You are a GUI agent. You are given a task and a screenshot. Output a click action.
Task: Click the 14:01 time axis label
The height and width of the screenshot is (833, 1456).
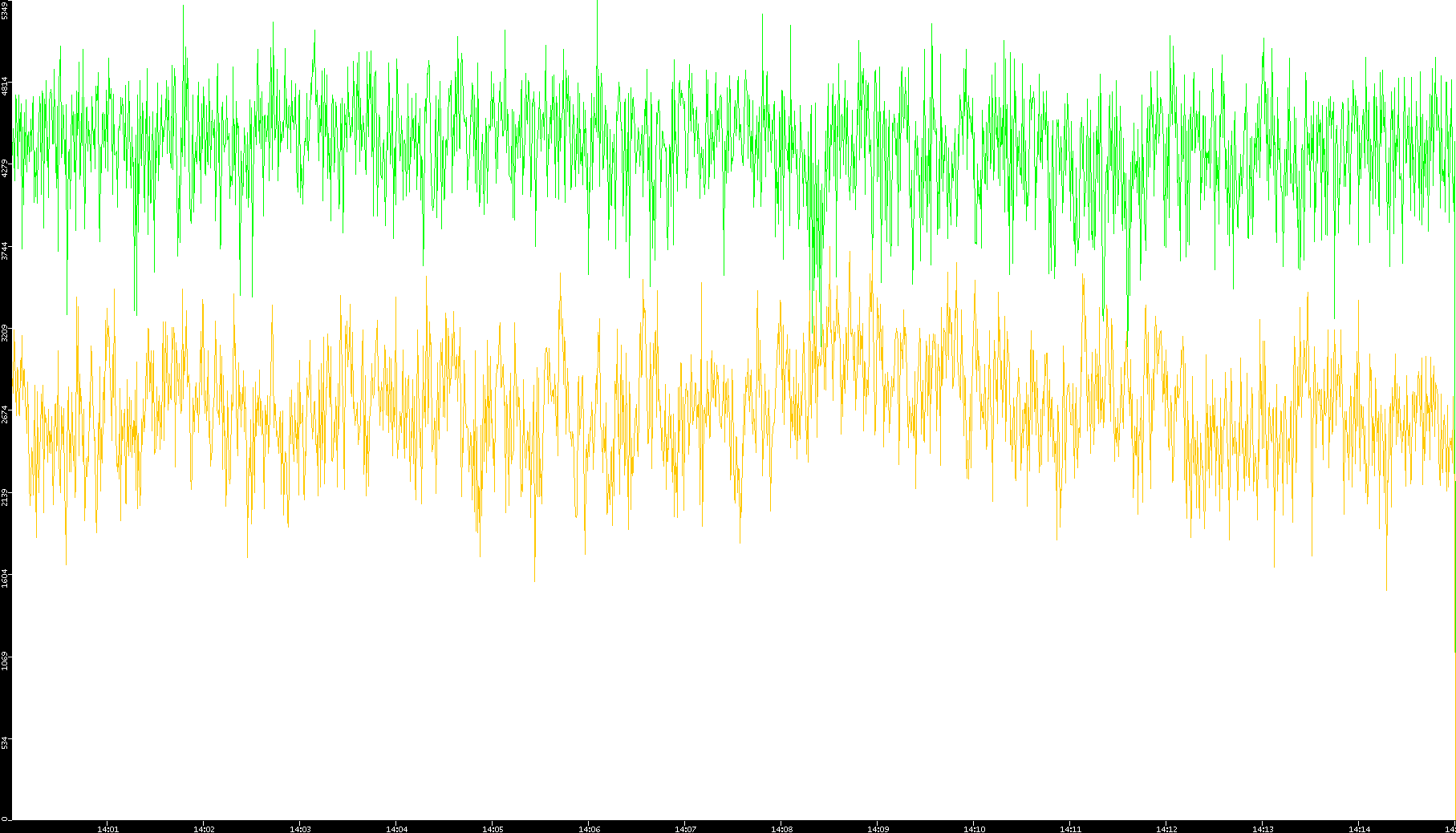coord(107,829)
